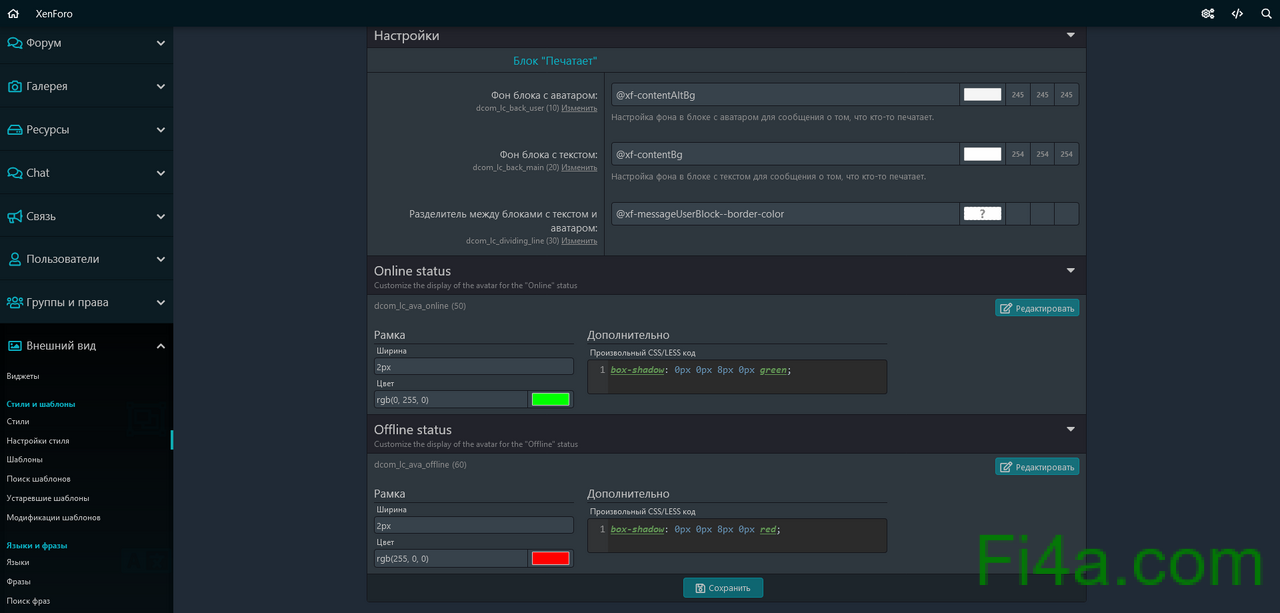Viewport: 1280px width, 613px height.
Task: Collapse the Offline status block
Action: pyautogui.click(x=1070, y=430)
